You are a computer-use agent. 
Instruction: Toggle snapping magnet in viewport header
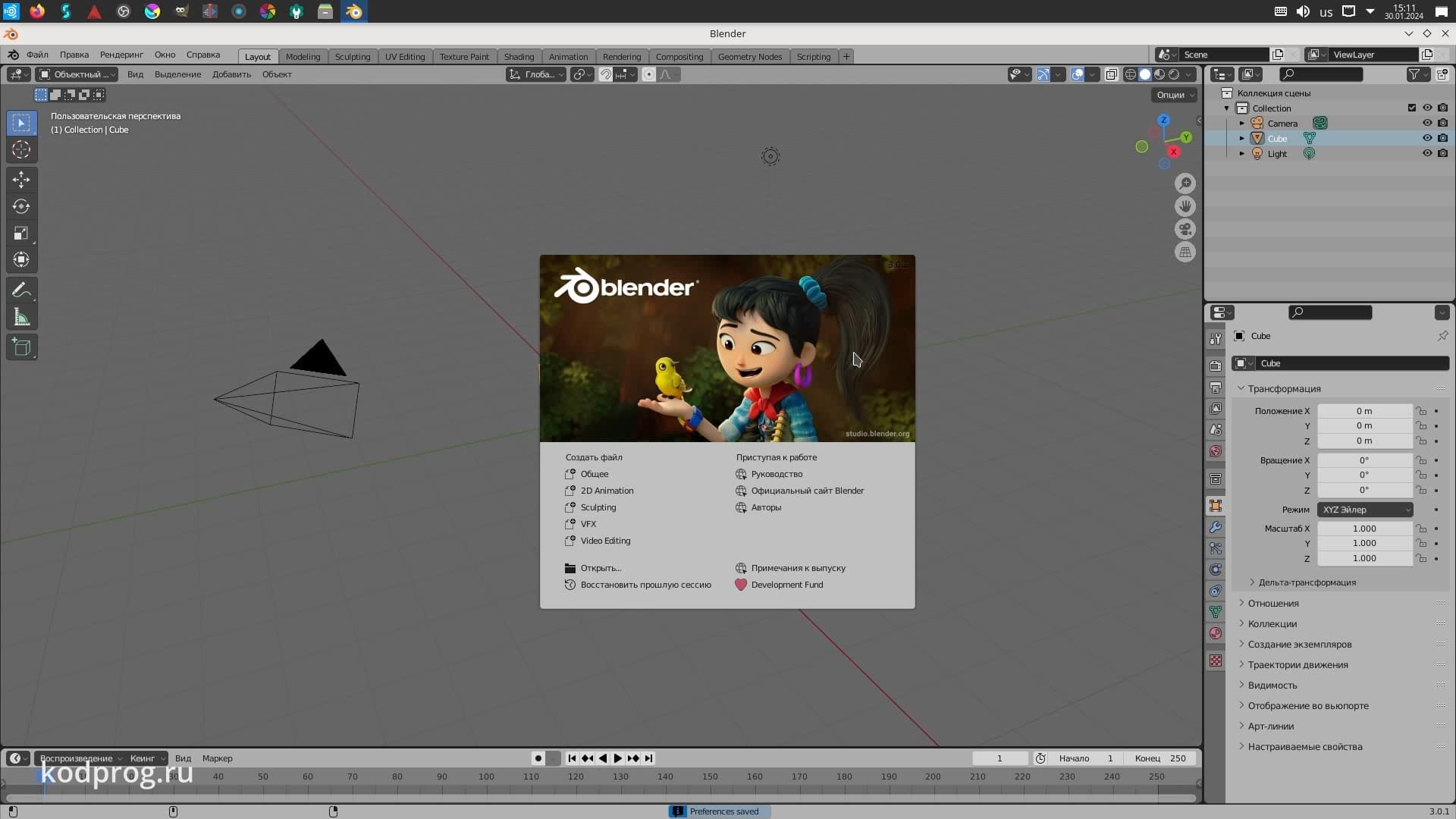tap(606, 74)
